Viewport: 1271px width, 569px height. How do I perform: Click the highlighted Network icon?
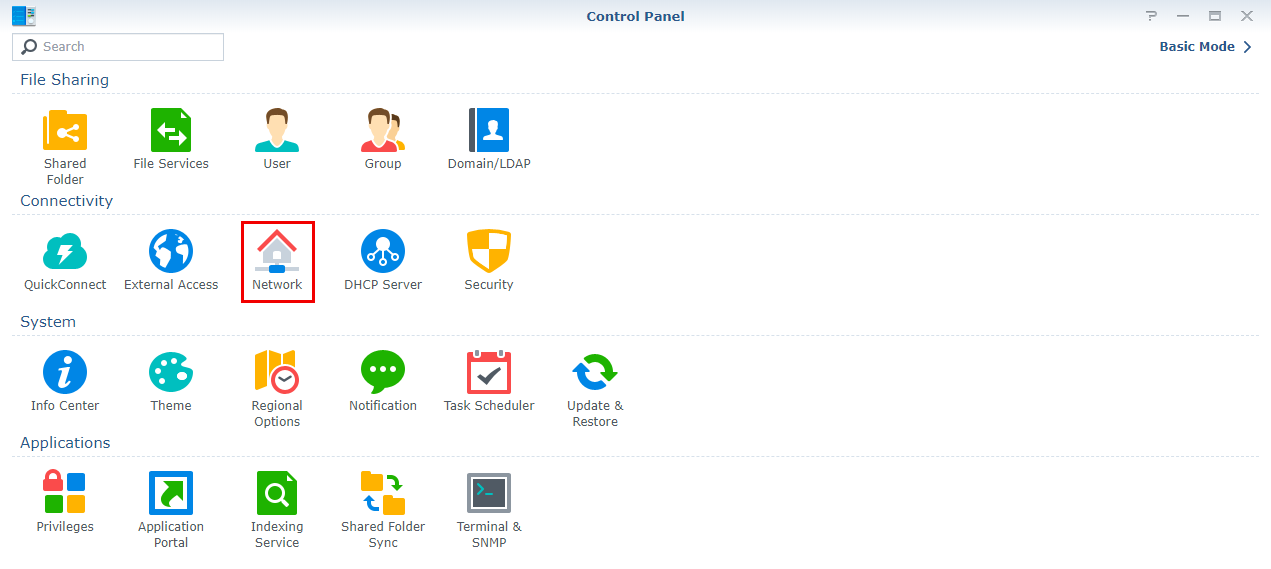[x=277, y=252]
